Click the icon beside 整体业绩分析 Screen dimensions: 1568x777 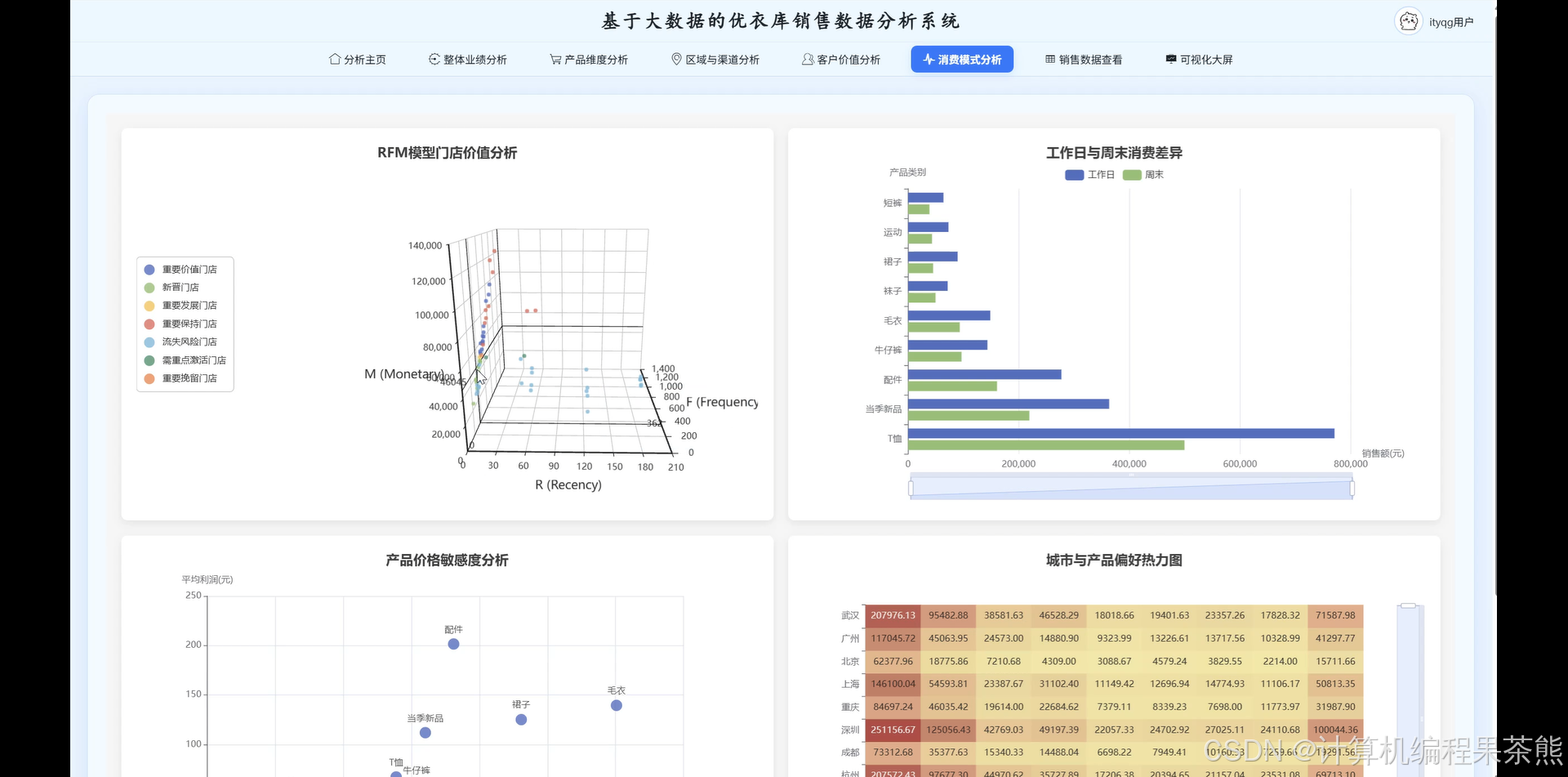pos(434,59)
